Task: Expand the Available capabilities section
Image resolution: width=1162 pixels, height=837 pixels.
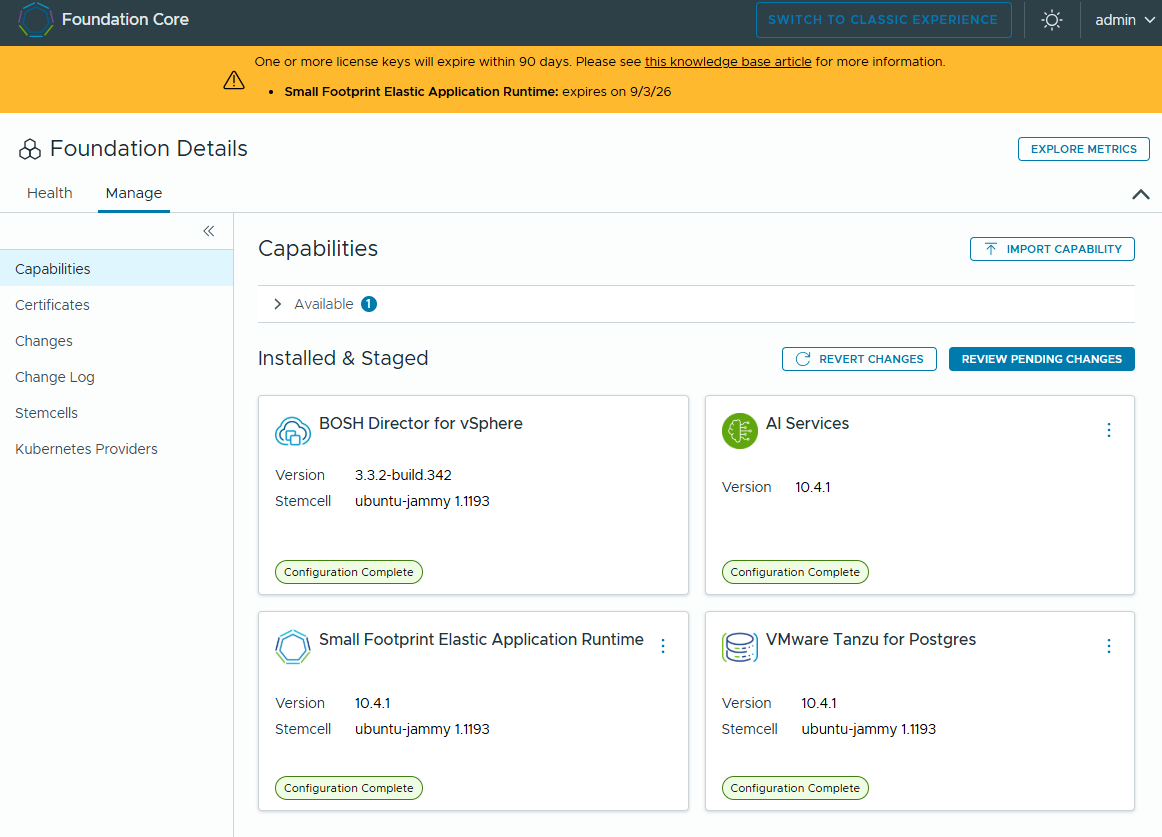Action: coord(278,304)
